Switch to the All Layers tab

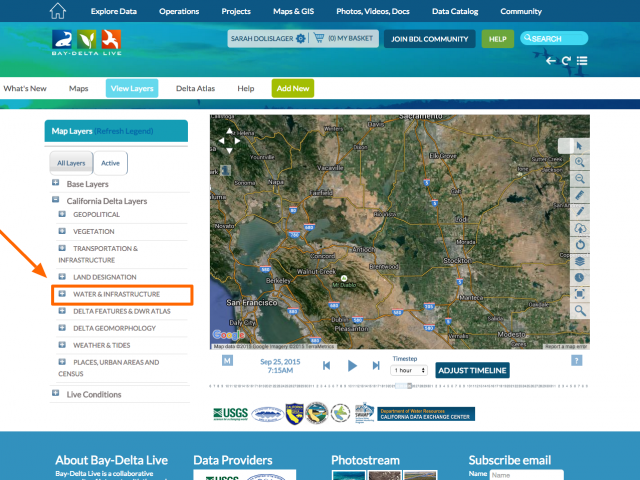(71, 163)
